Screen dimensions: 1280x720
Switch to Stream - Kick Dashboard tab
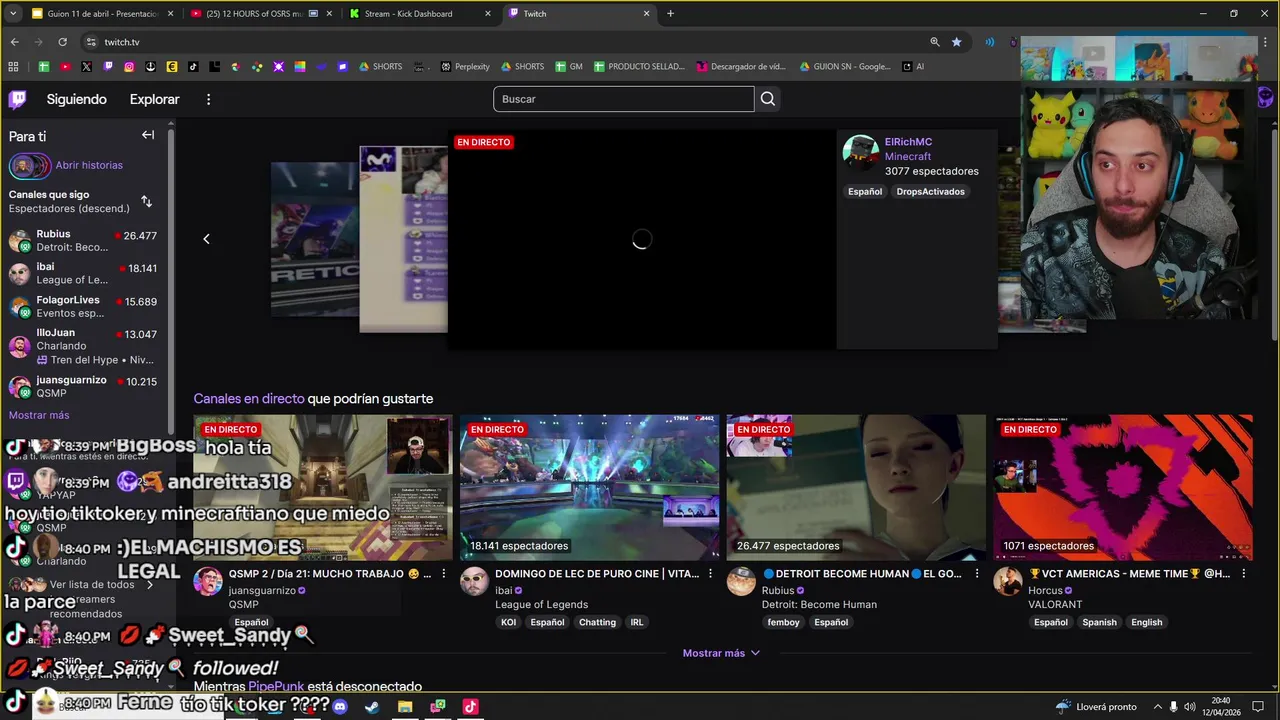[x=418, y=14]
